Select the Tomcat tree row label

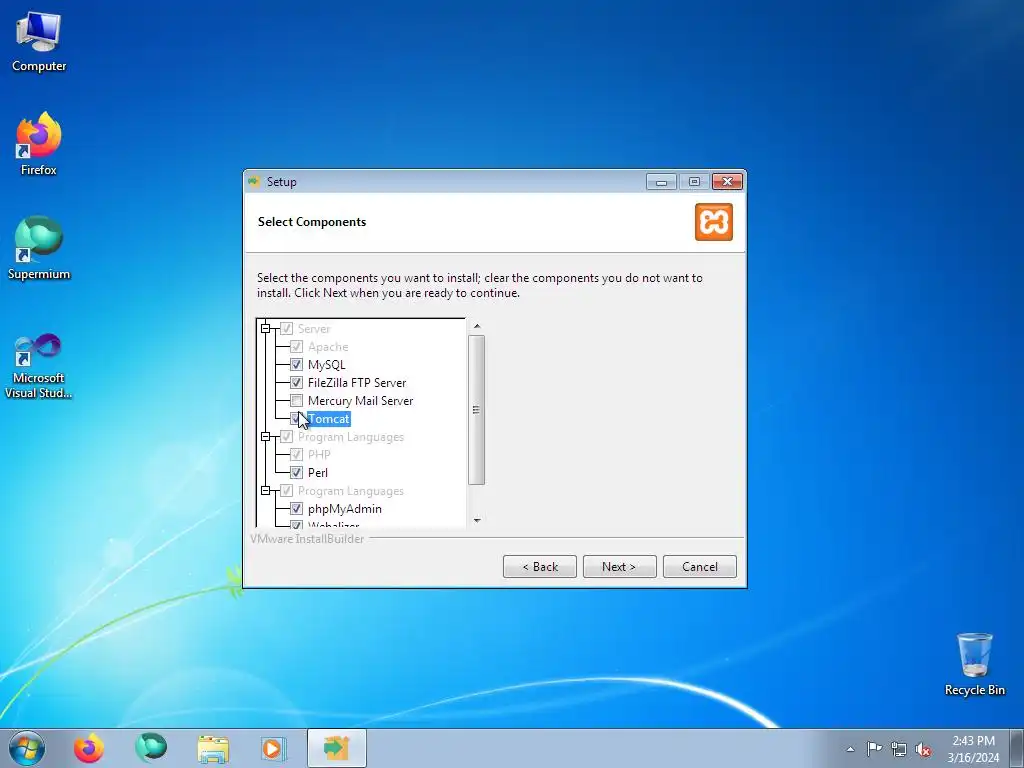coord(328,419)
